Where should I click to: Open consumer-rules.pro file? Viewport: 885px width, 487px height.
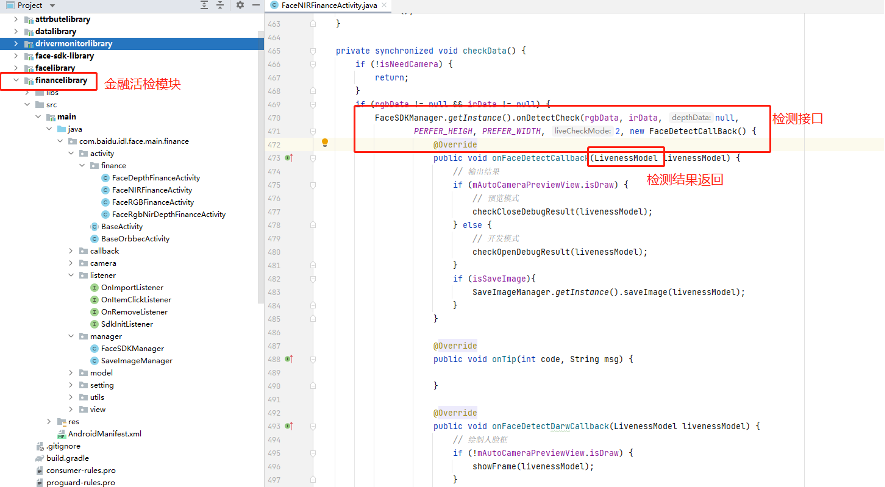pos(81,471)
